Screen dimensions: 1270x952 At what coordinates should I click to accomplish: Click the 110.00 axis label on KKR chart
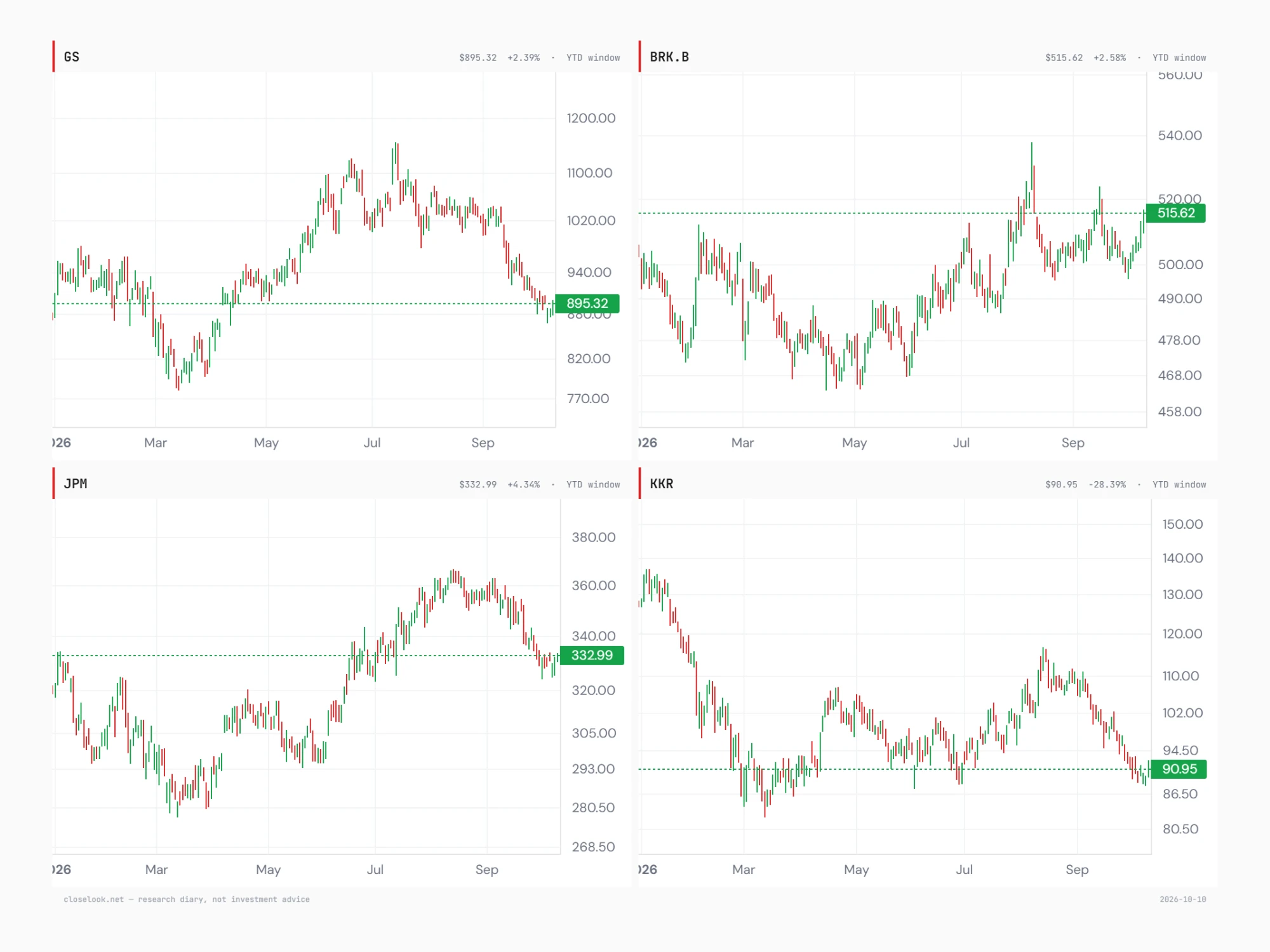pos(1181,676)
